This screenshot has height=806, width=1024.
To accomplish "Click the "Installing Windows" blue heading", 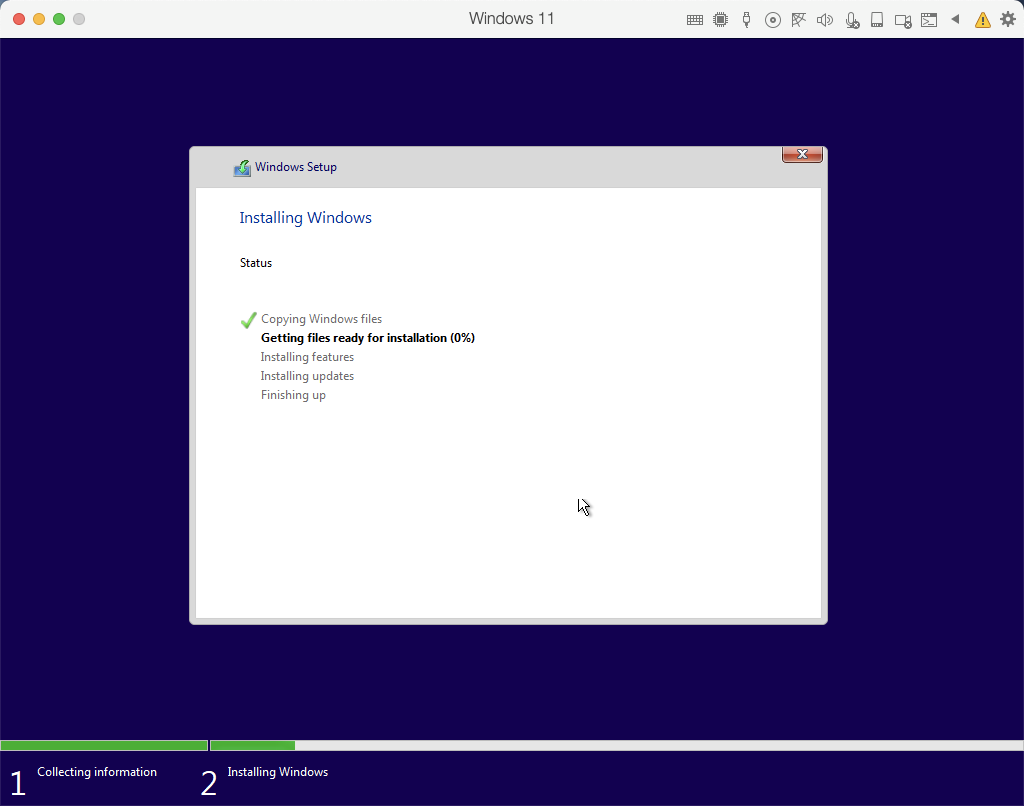I will pyautogui.click(x=305, y=218).
